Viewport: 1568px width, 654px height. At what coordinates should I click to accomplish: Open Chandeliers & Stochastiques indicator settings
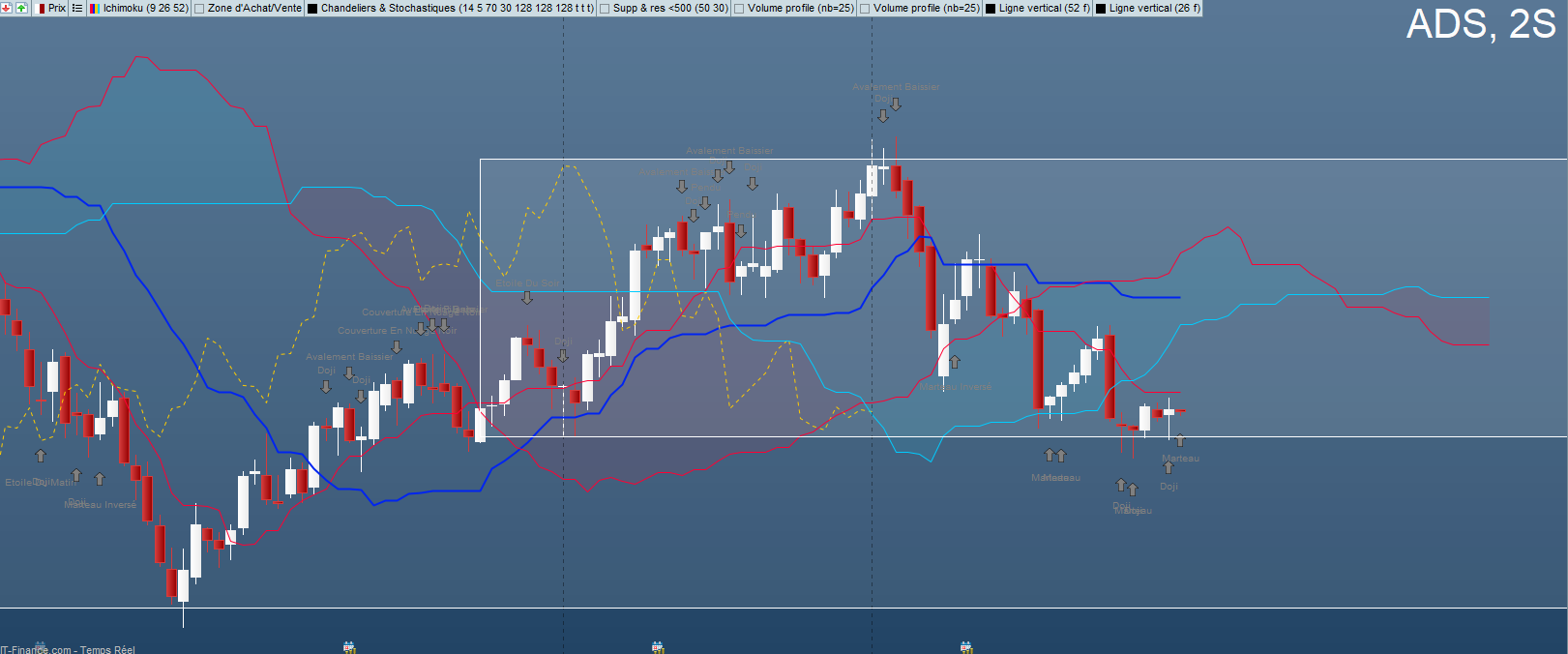coord(457,8)
